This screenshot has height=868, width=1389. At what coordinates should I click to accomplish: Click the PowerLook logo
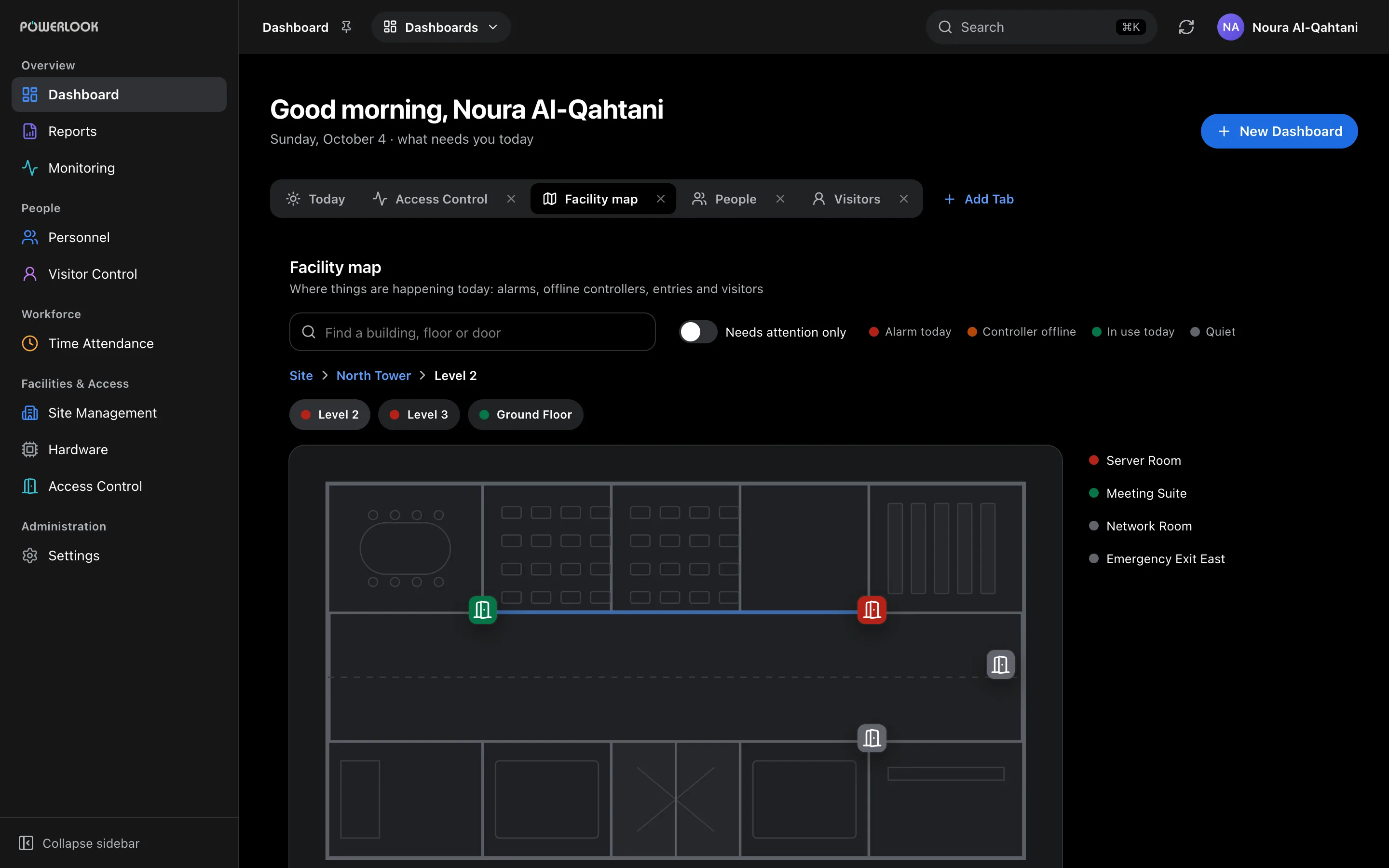tap(59, 27)
